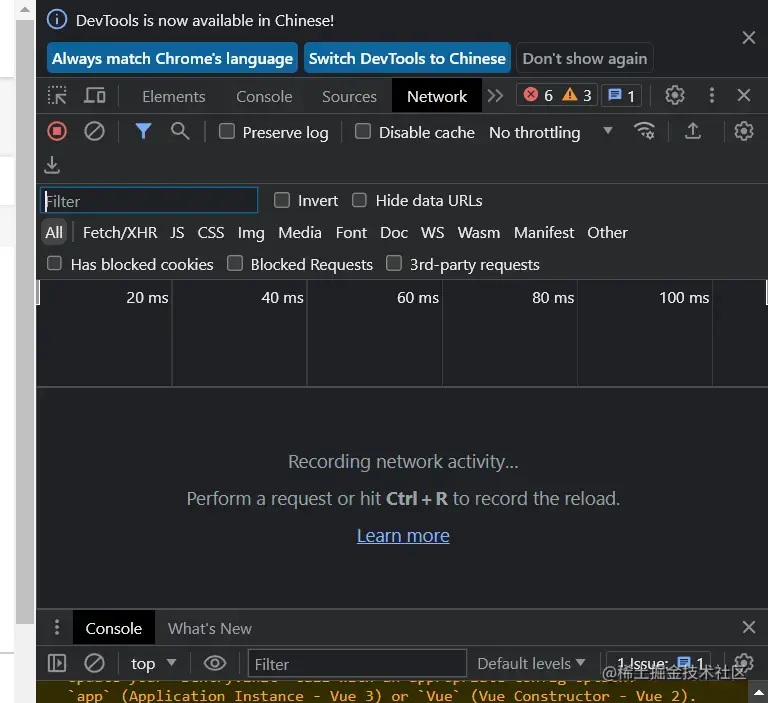Open the Learn more link
768x703 pixels.
click(x=403, y=535)
